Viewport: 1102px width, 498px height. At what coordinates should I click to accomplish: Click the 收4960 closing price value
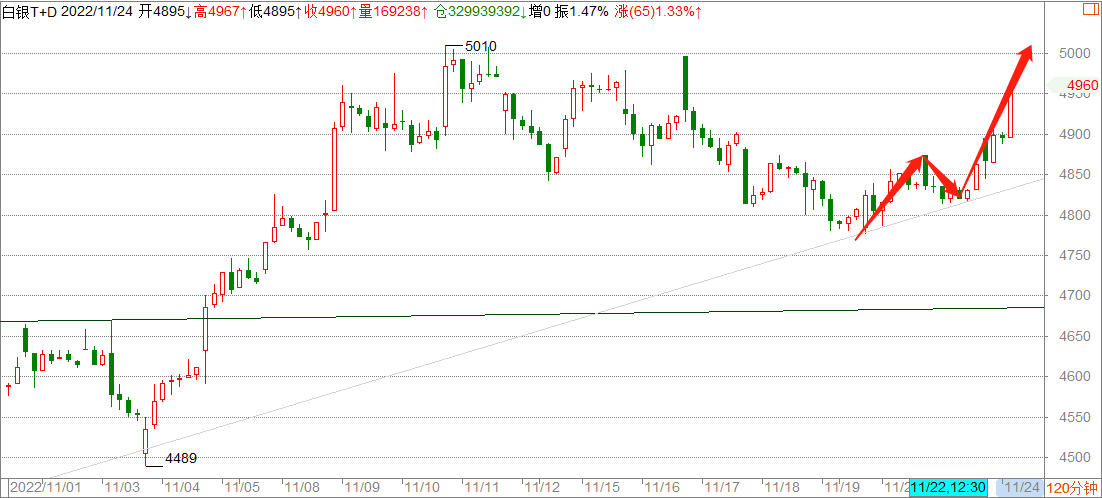pos(330,12)
